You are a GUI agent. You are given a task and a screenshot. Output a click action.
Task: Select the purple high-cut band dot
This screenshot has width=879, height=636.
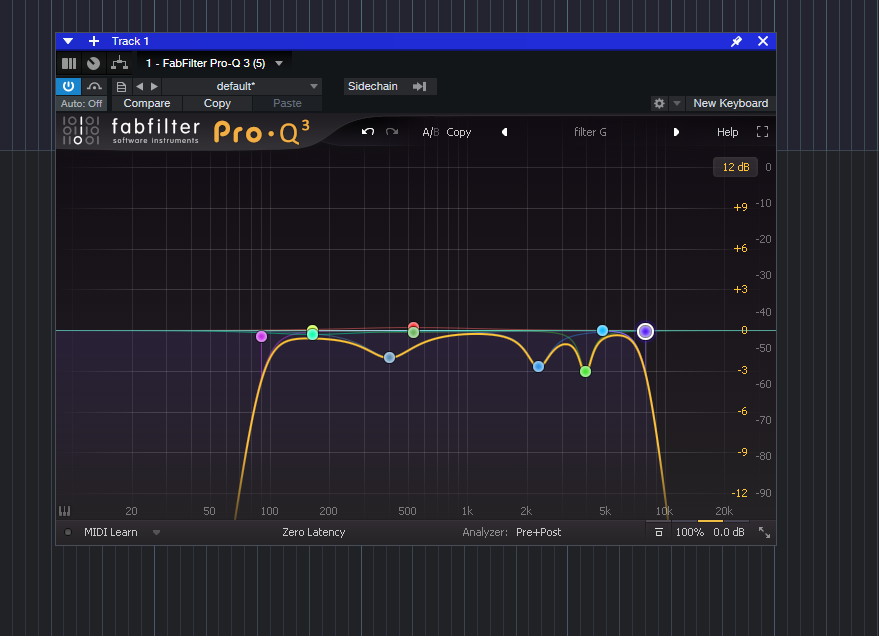coord(645,332)
